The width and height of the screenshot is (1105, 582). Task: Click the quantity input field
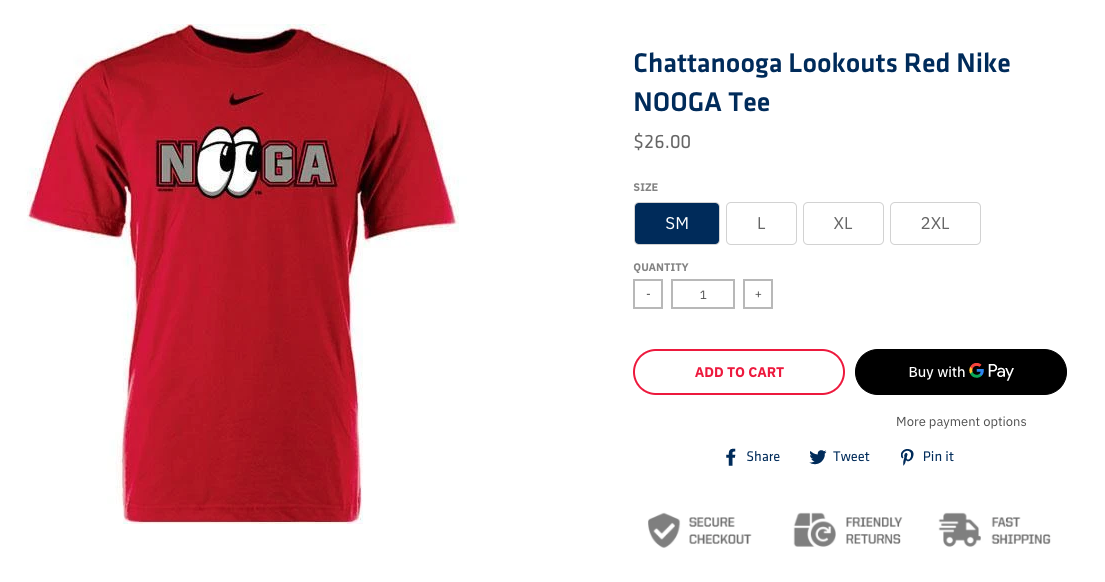coord(703,295)
